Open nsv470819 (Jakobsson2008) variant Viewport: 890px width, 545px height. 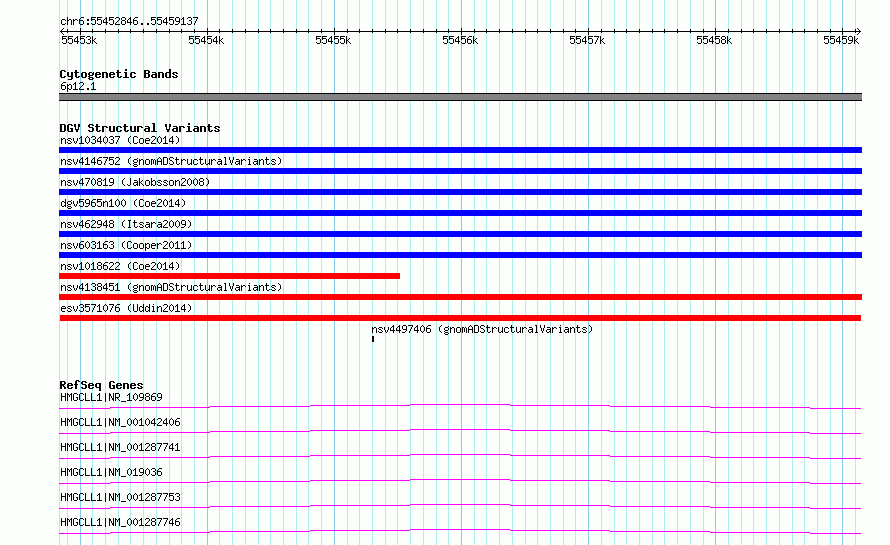coord(135,182)
